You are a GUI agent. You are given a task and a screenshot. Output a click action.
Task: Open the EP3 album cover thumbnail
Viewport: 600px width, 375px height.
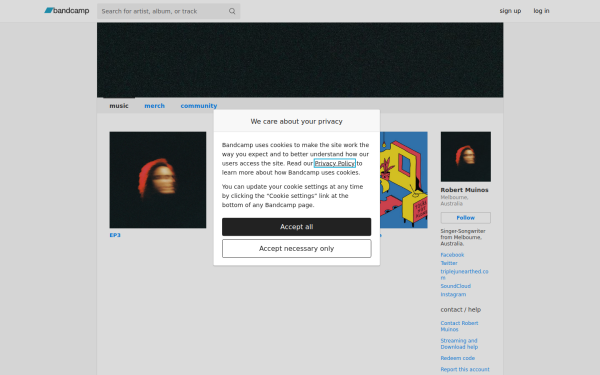[158, 180]
